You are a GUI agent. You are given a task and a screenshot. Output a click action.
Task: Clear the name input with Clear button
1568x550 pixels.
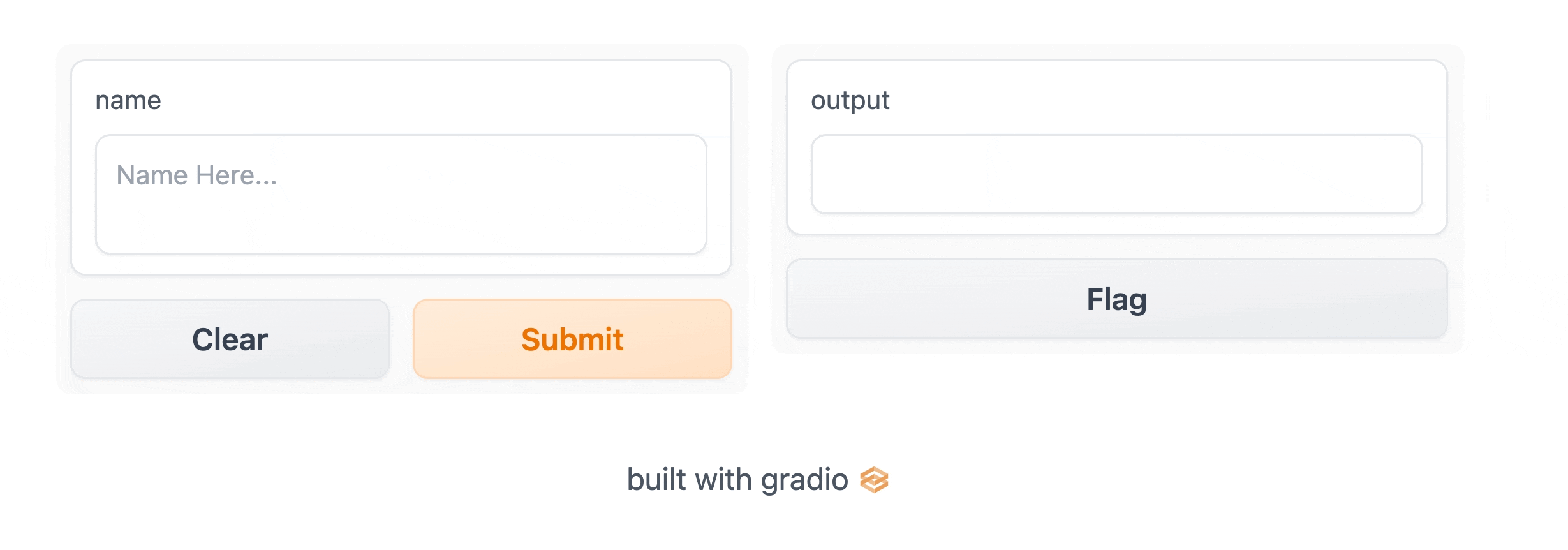pyautogui.click(x=230, y=339)
